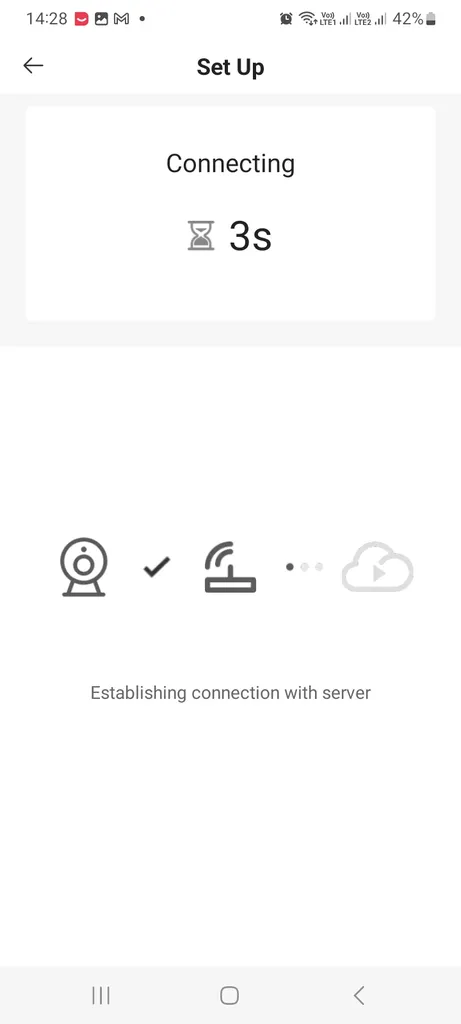Tap the Connecting label
461x1024 pixels.
tap(230, 163)
